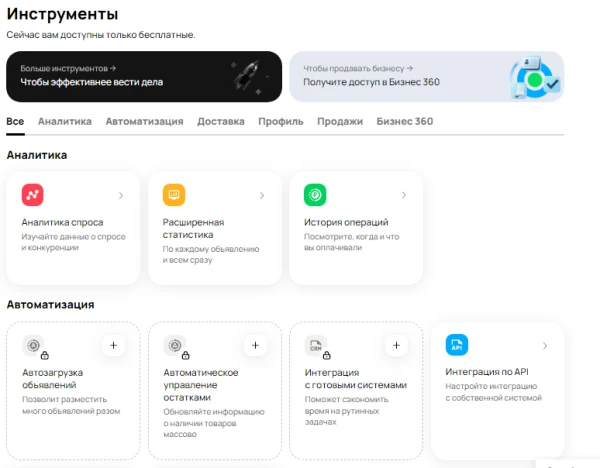Image resolution: width=600 pixels, height=468 pixels.
Task: Select the Все tab
Action: tap(15, 122)
